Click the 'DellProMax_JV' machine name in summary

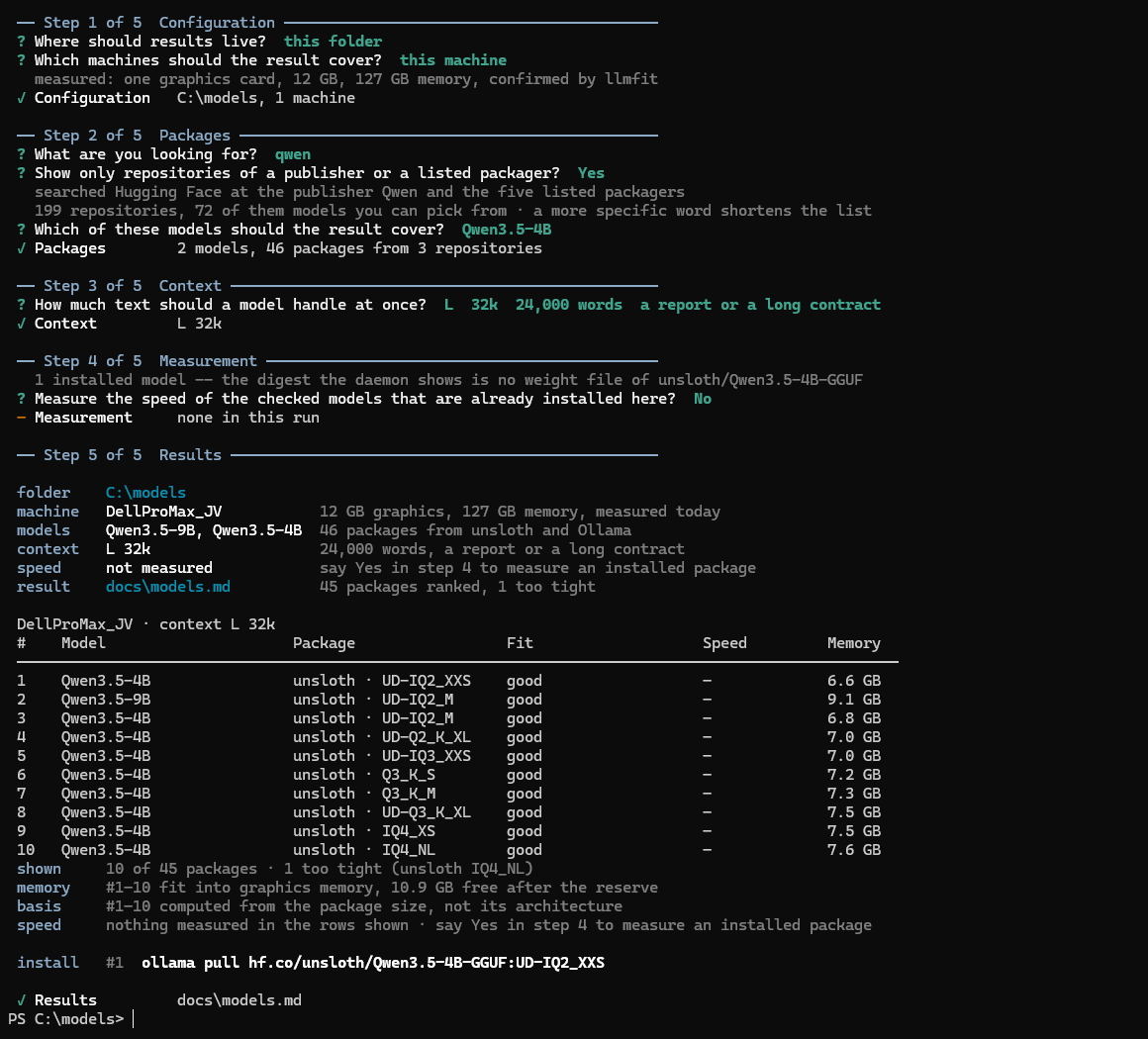[163, 511]
